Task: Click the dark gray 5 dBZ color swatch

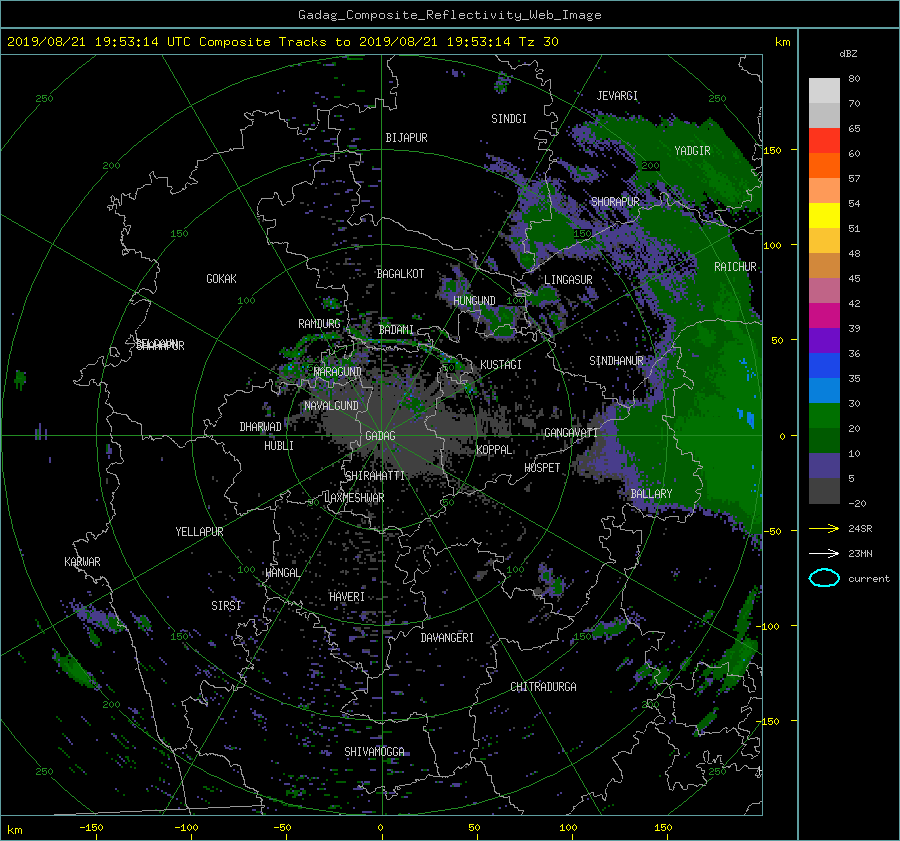Action: pyautogui.click(x=824, y=491)
